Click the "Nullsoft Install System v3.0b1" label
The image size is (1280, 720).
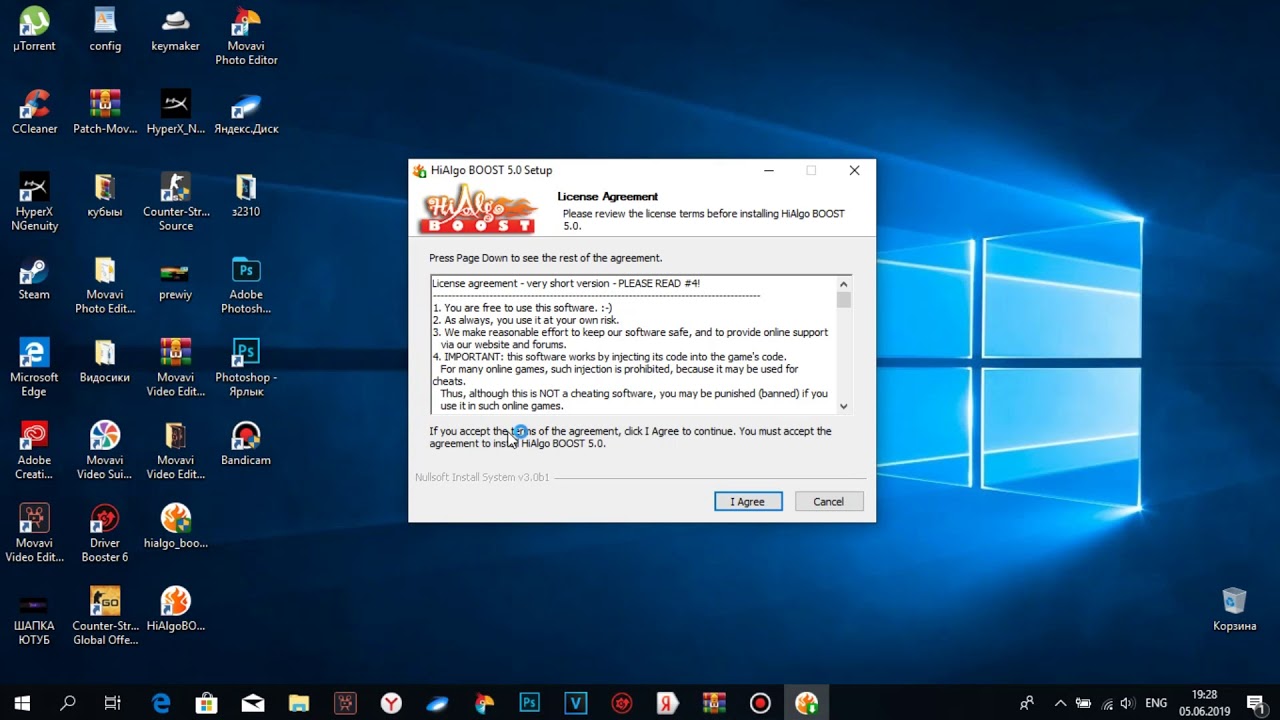pyautogui.click(x=482, y=478)
